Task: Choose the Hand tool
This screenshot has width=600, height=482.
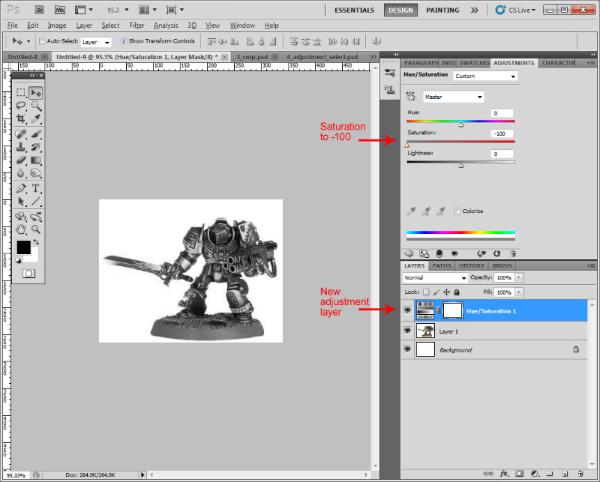Action: point(22,228)
